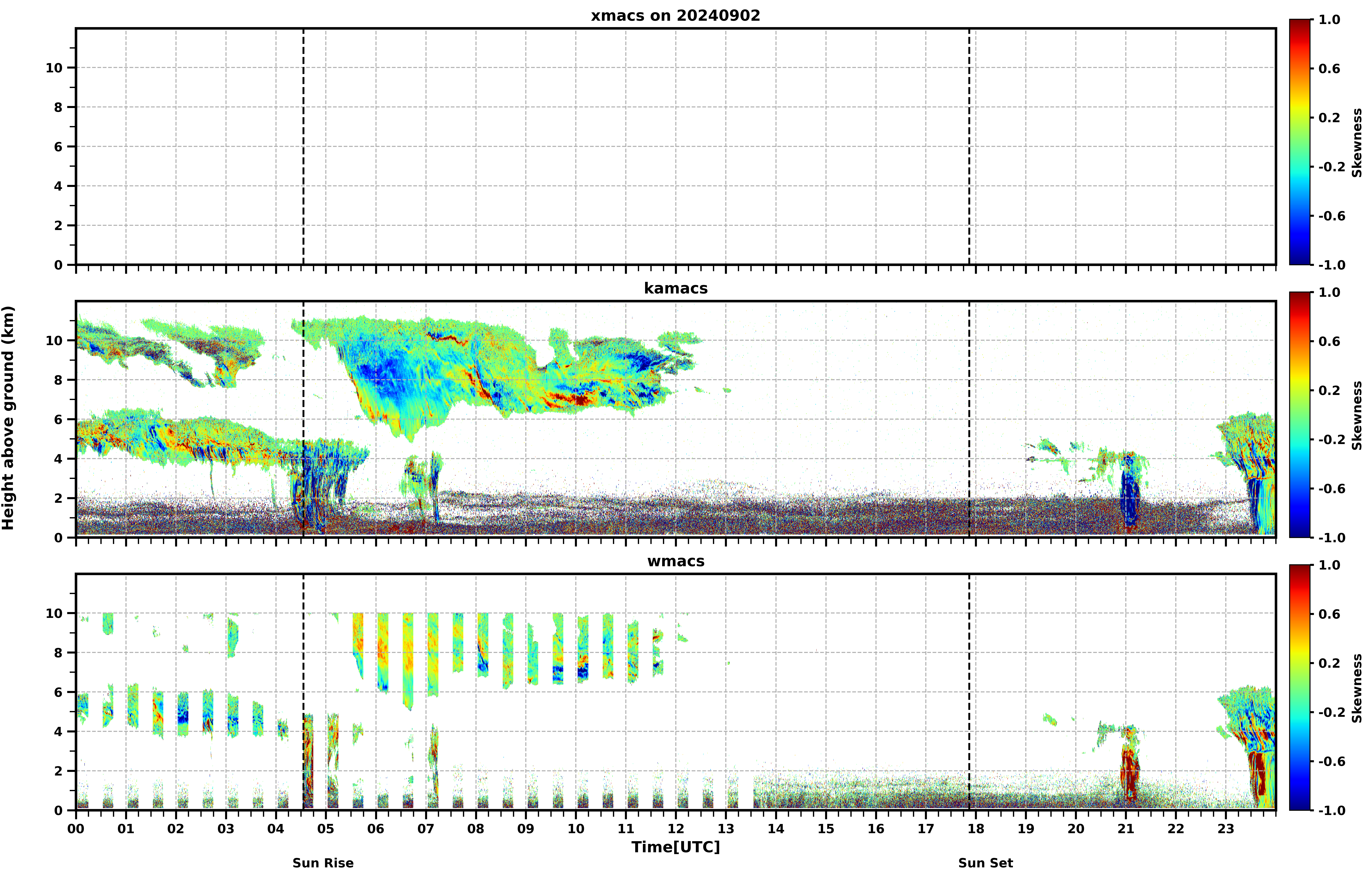Viewport: 1372px width, 879px height.
Task: Click the Time[UTC] axis label
Action: coord(676,847)
